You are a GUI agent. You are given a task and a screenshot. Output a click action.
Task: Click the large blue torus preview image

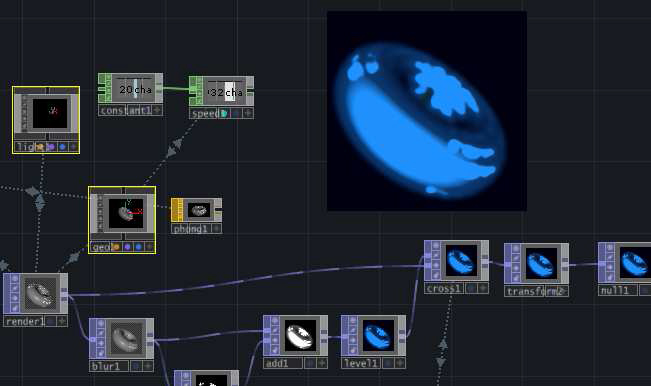click(x=427, y=111)
